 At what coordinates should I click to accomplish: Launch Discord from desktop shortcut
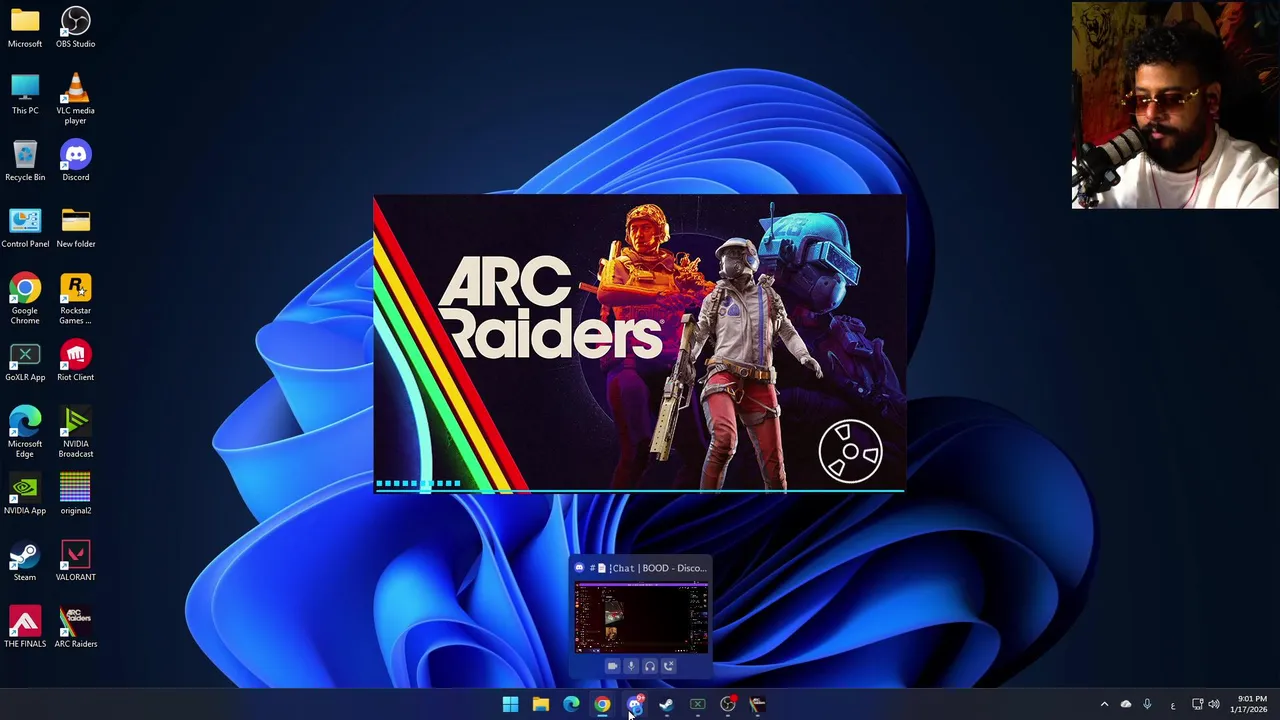75,161
